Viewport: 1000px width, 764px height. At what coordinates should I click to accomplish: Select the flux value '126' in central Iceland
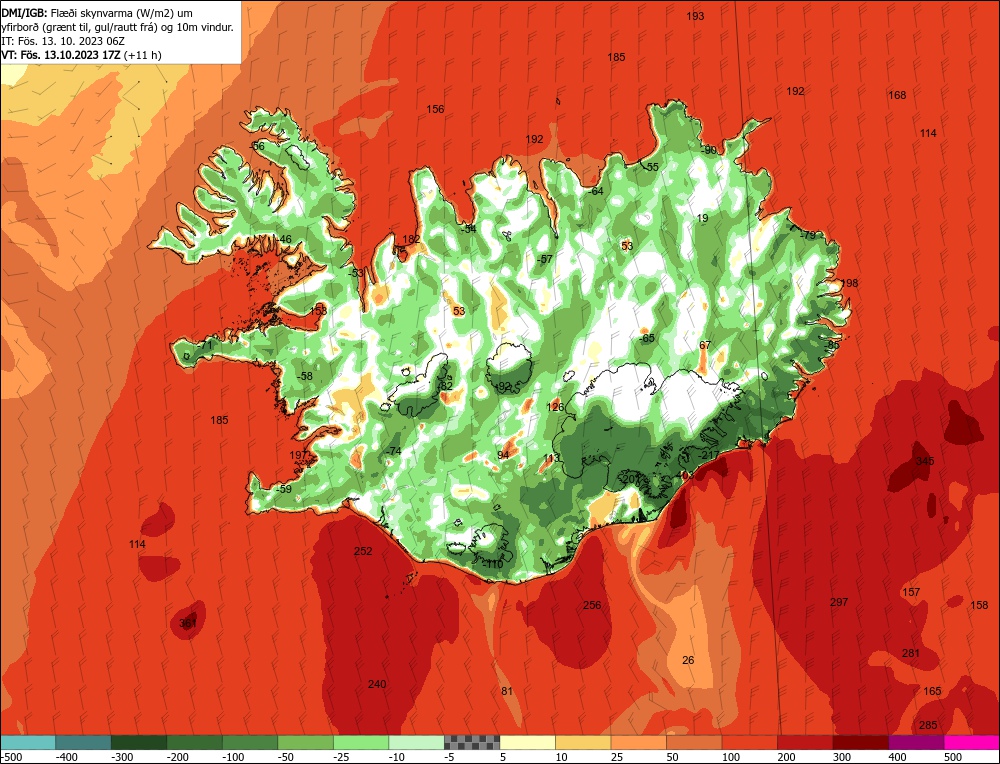pos(555,407)
